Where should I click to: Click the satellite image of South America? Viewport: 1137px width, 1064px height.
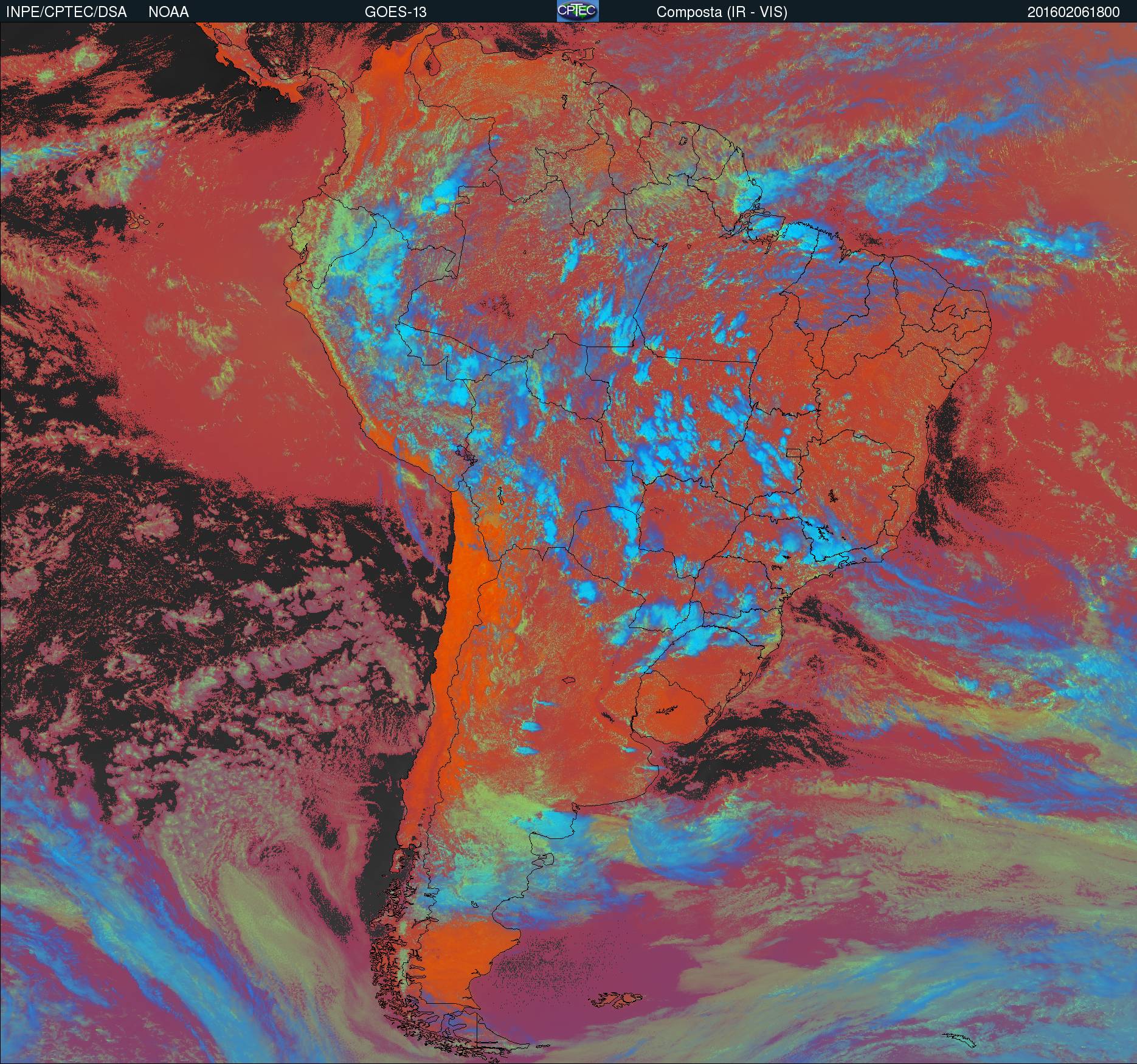click(x=568, y=543)
